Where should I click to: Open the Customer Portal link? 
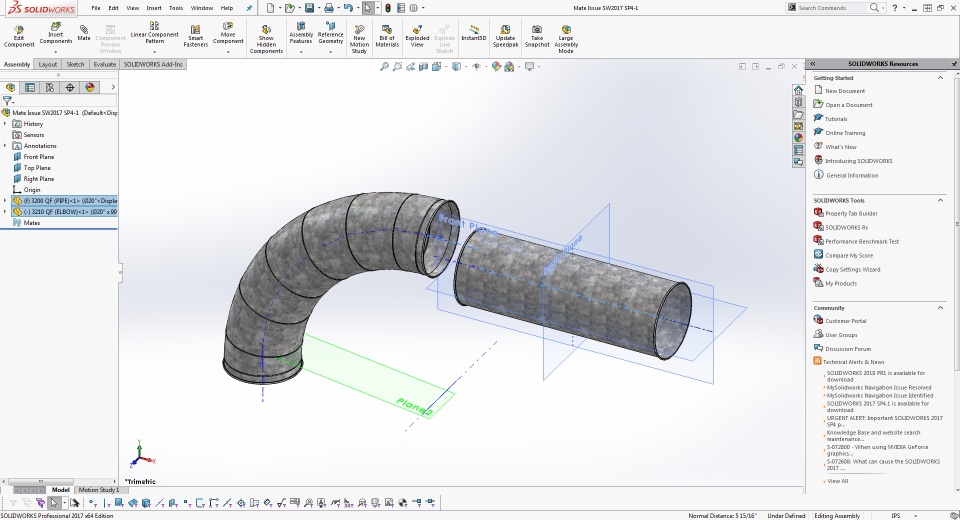coord(845,321)
